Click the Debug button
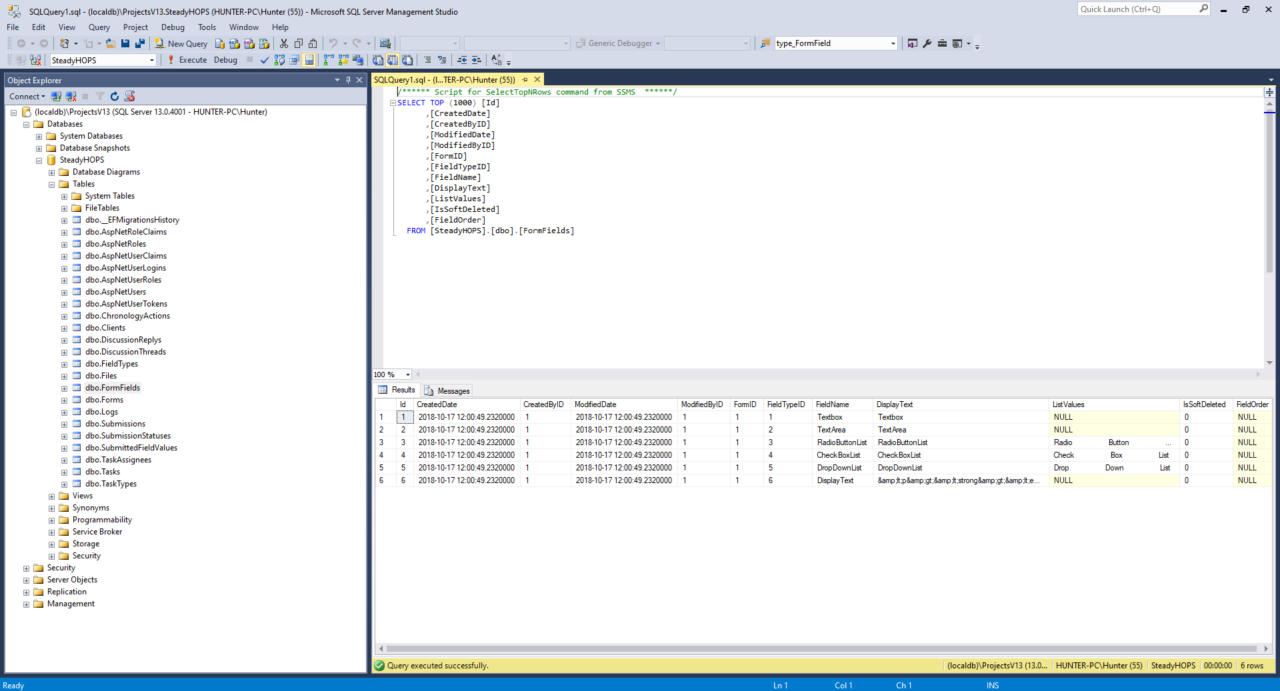This screenshot has width=1280, height=691. click(x=225, y=60)
